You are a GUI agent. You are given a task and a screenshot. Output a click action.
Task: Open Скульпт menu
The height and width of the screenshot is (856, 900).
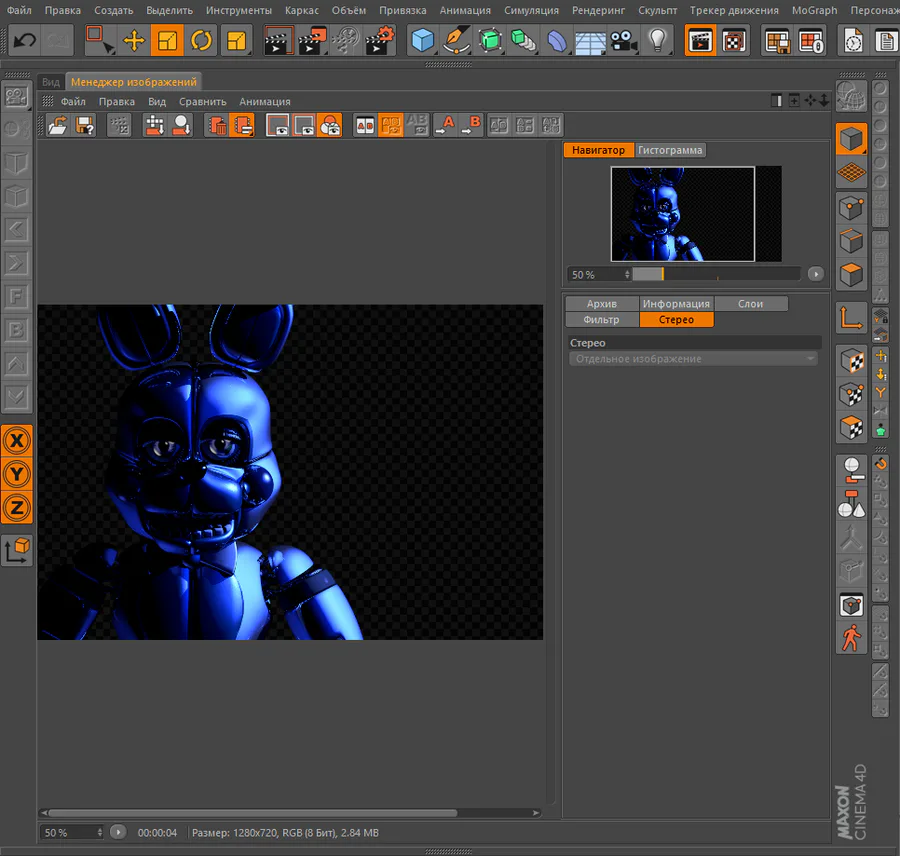tap(657, 10)
